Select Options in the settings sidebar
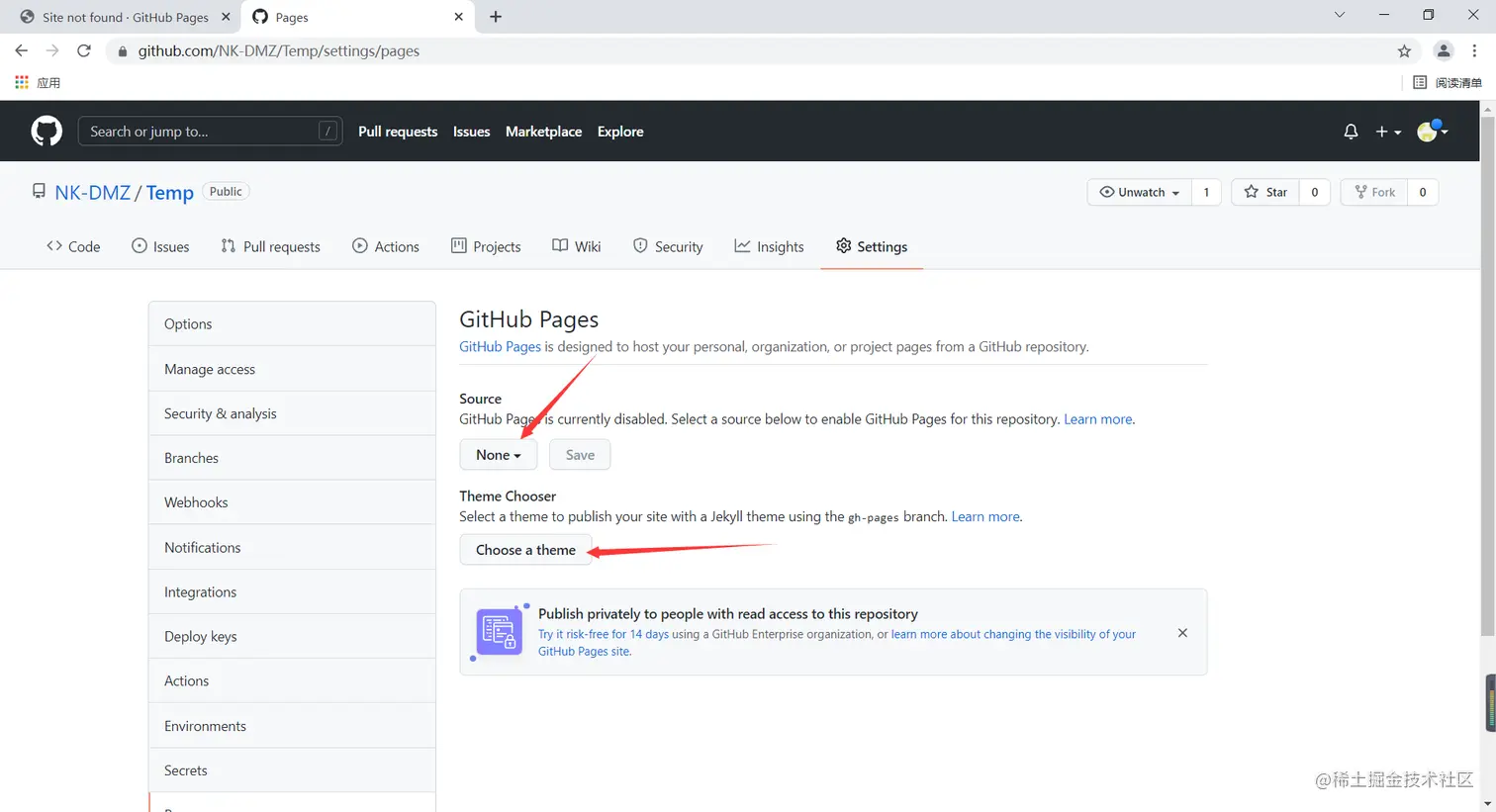 click(x=292, y=324)
